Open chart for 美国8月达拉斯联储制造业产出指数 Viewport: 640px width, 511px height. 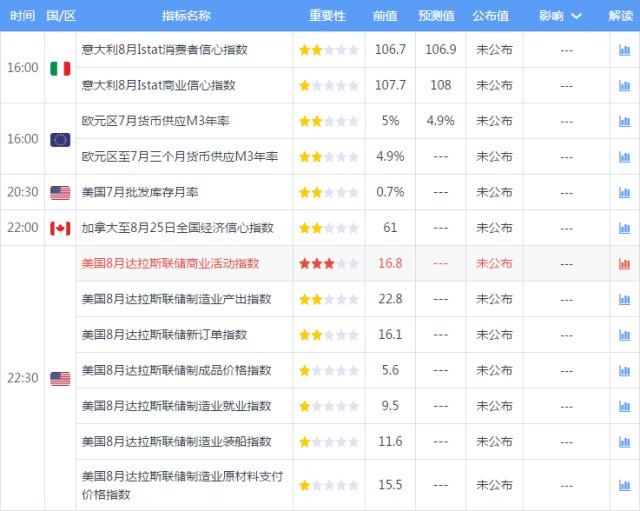[x=624, y=299]
